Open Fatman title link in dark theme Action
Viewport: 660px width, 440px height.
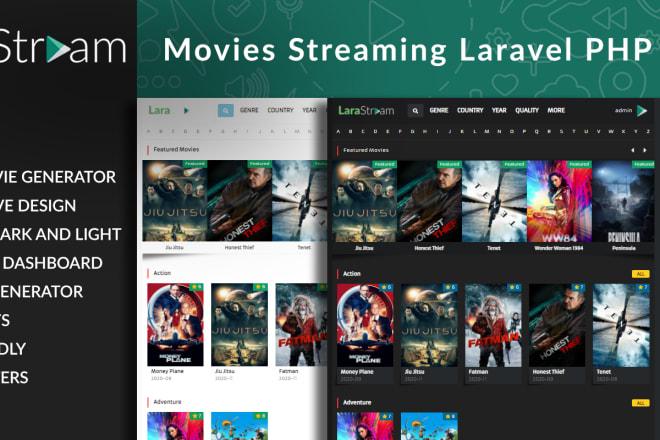tap(478, 372)
